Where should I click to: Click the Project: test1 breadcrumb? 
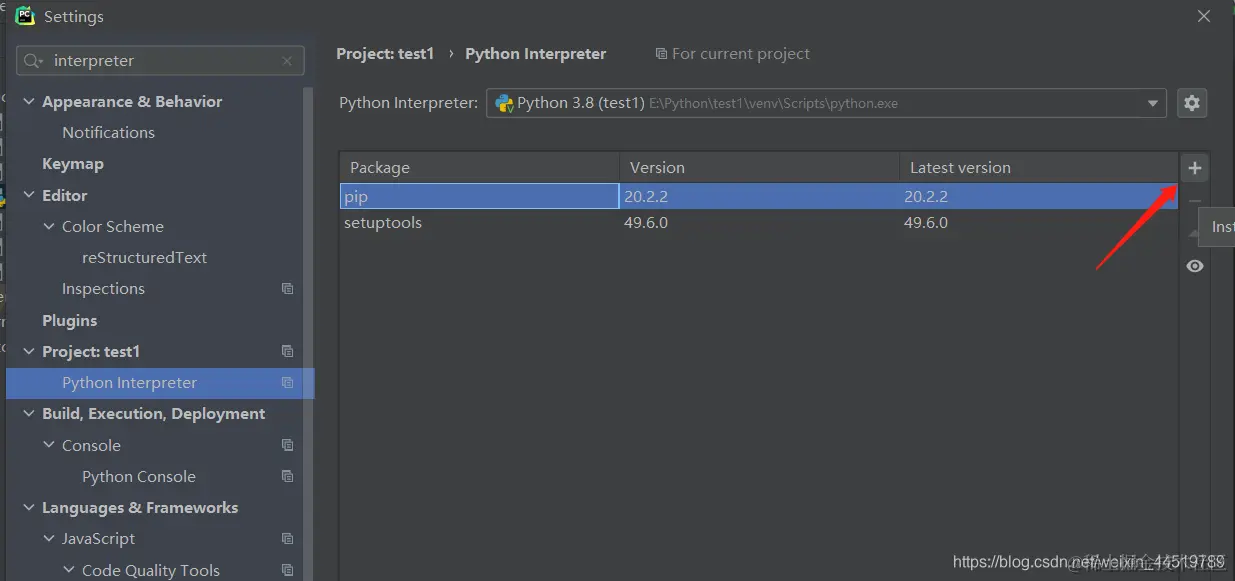385,54
